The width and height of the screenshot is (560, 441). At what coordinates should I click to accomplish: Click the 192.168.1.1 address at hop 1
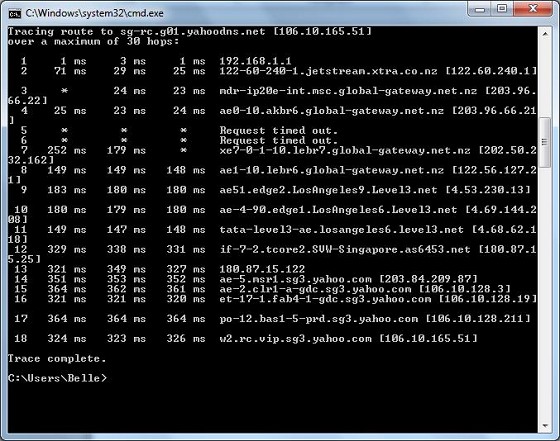pos(255,61)
